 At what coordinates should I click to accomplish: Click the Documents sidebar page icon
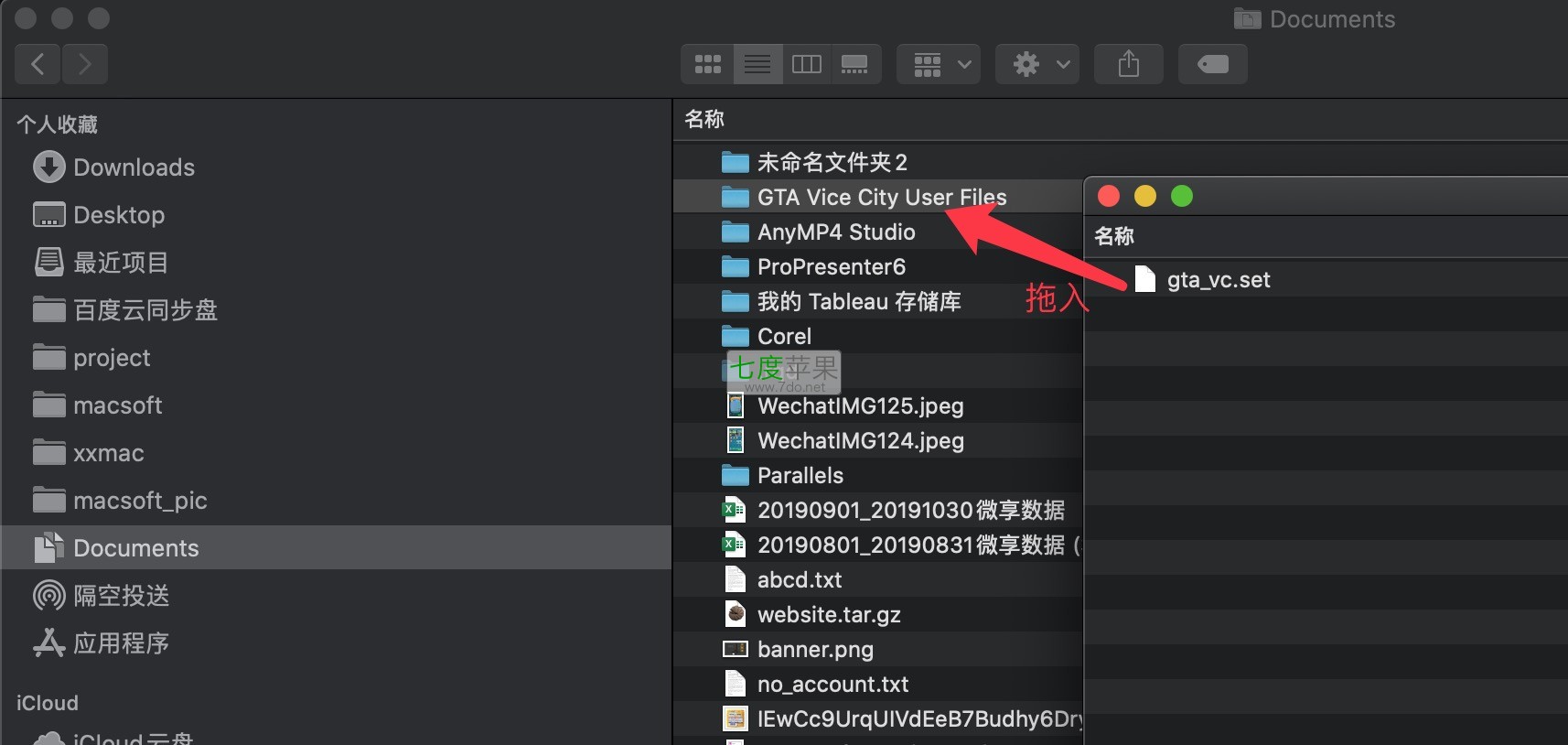coord(49,547)
